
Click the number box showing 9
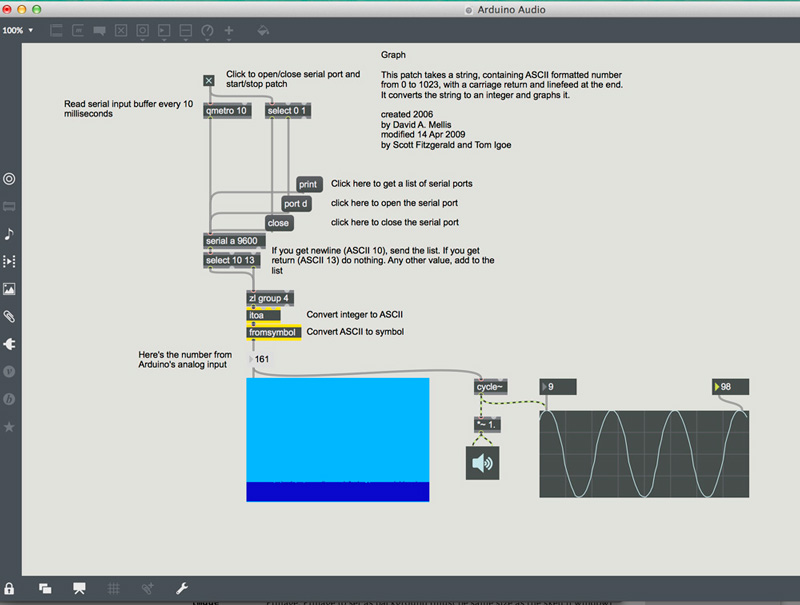click(558, 387)
